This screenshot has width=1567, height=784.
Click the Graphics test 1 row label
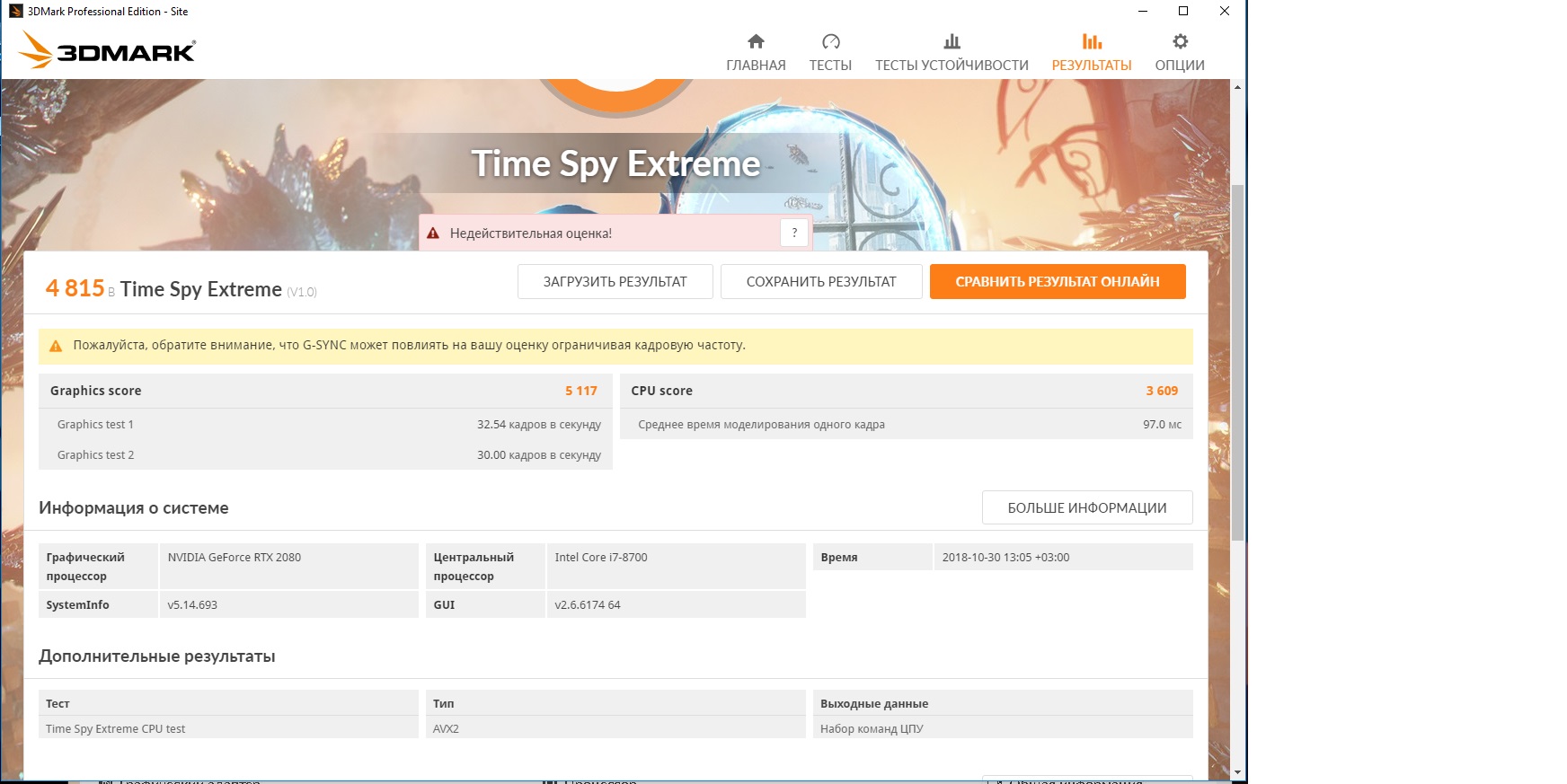95,425
